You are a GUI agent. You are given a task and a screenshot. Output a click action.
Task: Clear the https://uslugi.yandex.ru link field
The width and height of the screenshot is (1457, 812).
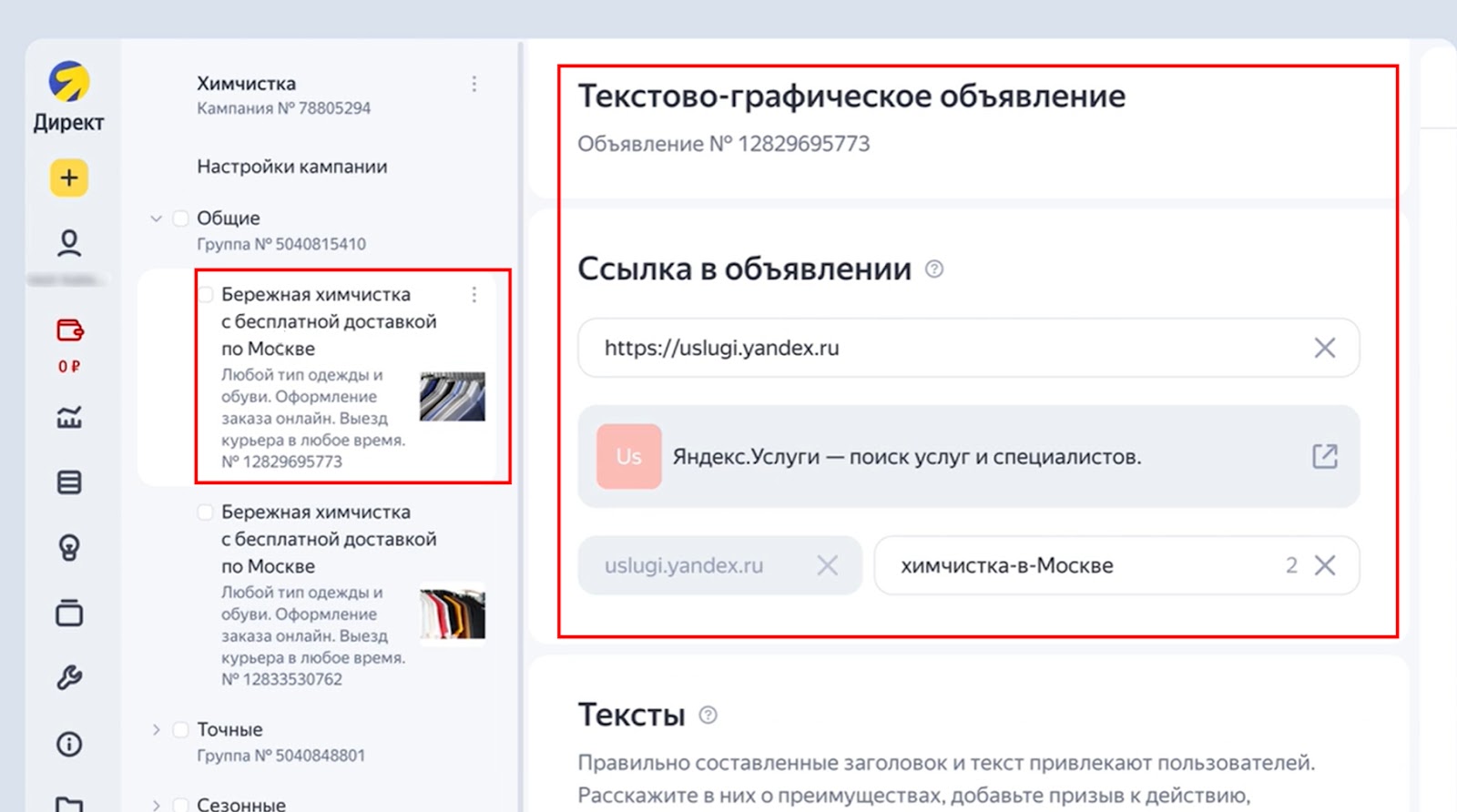tap(1325, 348)
